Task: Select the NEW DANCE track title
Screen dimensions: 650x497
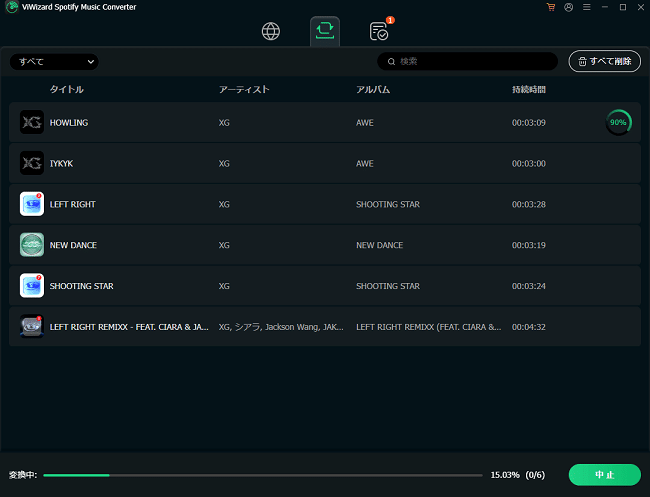Action: [x=73, y=245]
